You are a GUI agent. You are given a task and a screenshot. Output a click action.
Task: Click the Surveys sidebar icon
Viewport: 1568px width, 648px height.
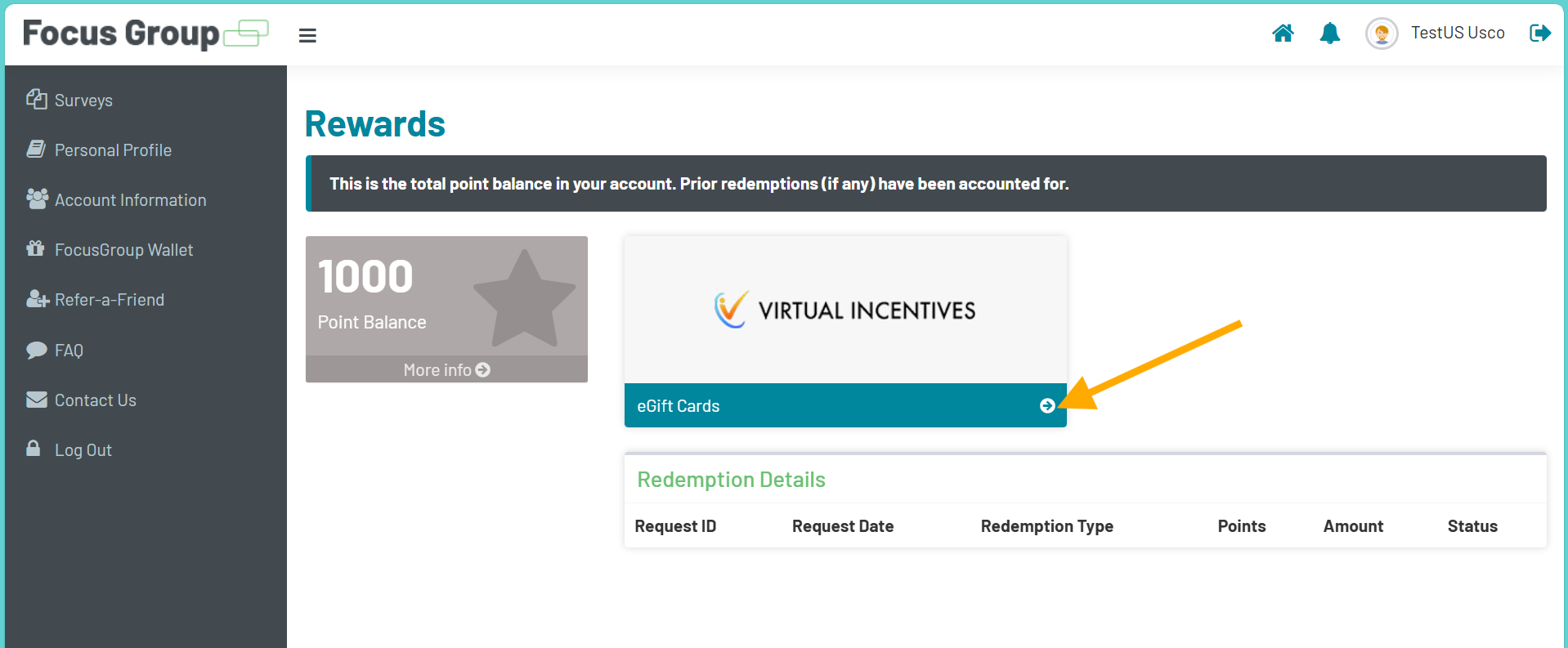coord(37,99)
